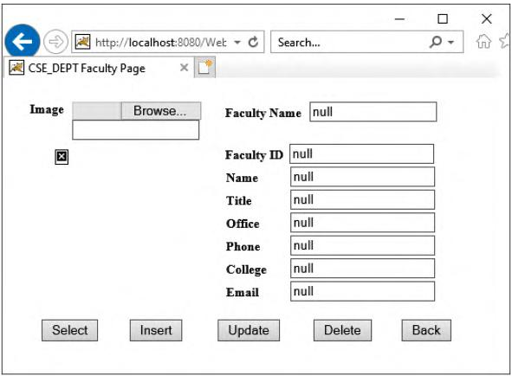Click the Title label text
The height and width of the screenshot is (379, 511).
(x=239, y=201)
